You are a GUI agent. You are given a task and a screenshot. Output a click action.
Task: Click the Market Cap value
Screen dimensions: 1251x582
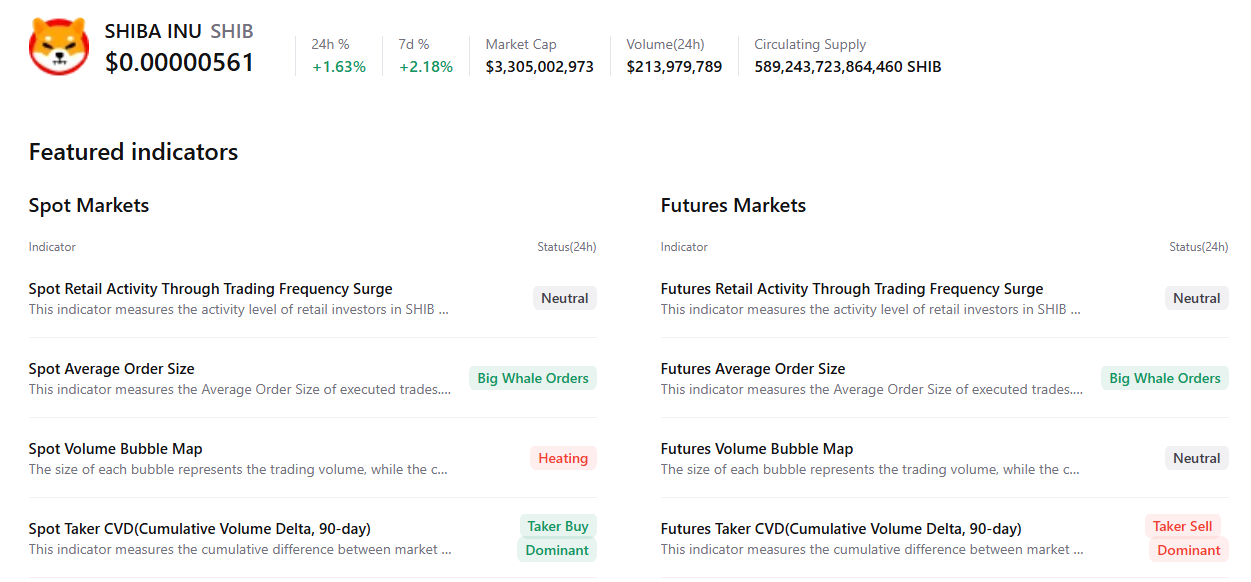tap(539, 67)
